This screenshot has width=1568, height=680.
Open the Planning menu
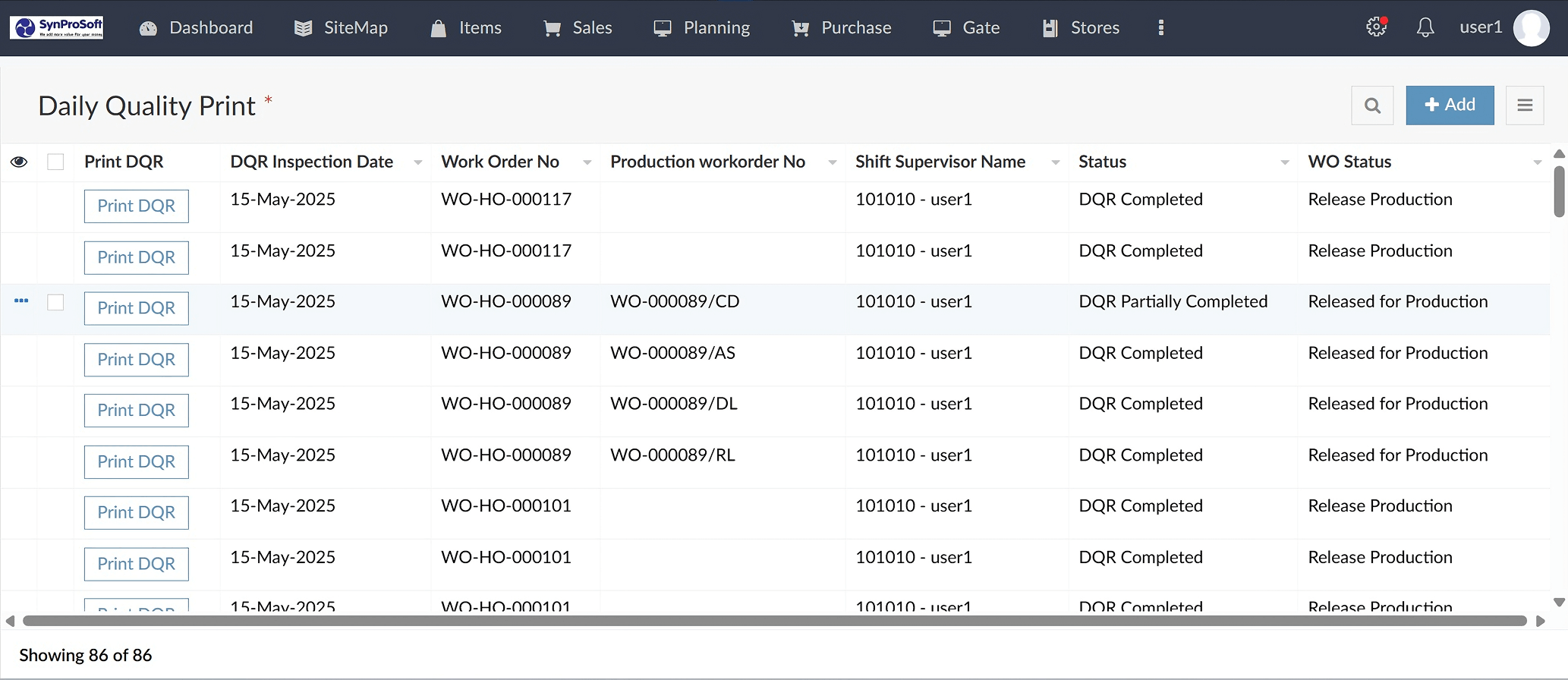click(x=701, y=28)
